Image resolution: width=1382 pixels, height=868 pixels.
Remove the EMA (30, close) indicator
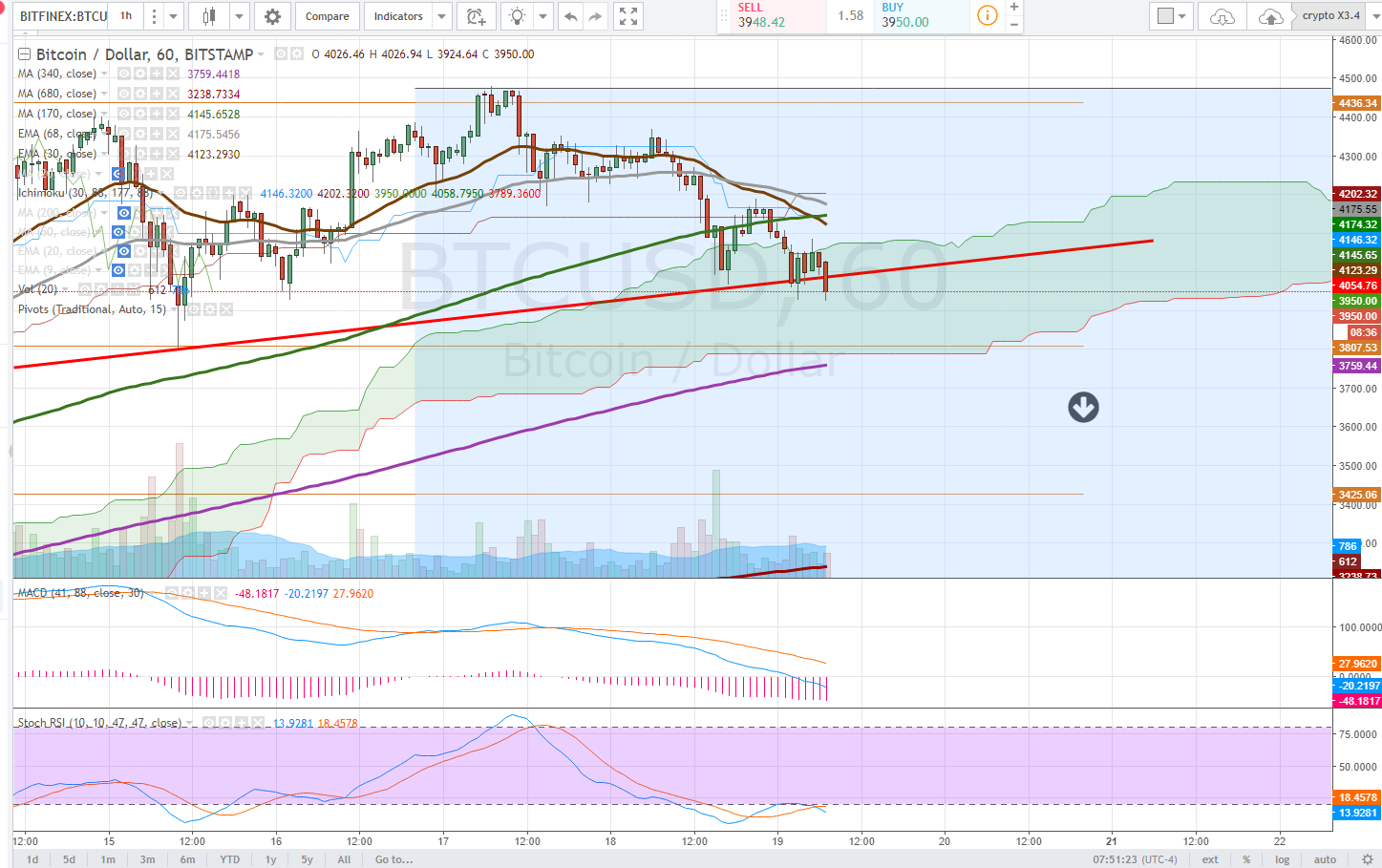coord(172,154)
